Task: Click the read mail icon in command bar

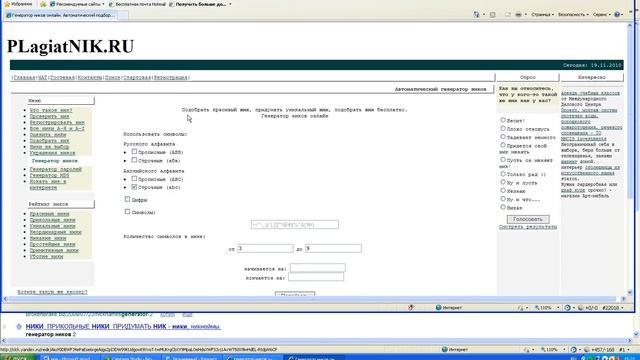Action: [507, 14]
